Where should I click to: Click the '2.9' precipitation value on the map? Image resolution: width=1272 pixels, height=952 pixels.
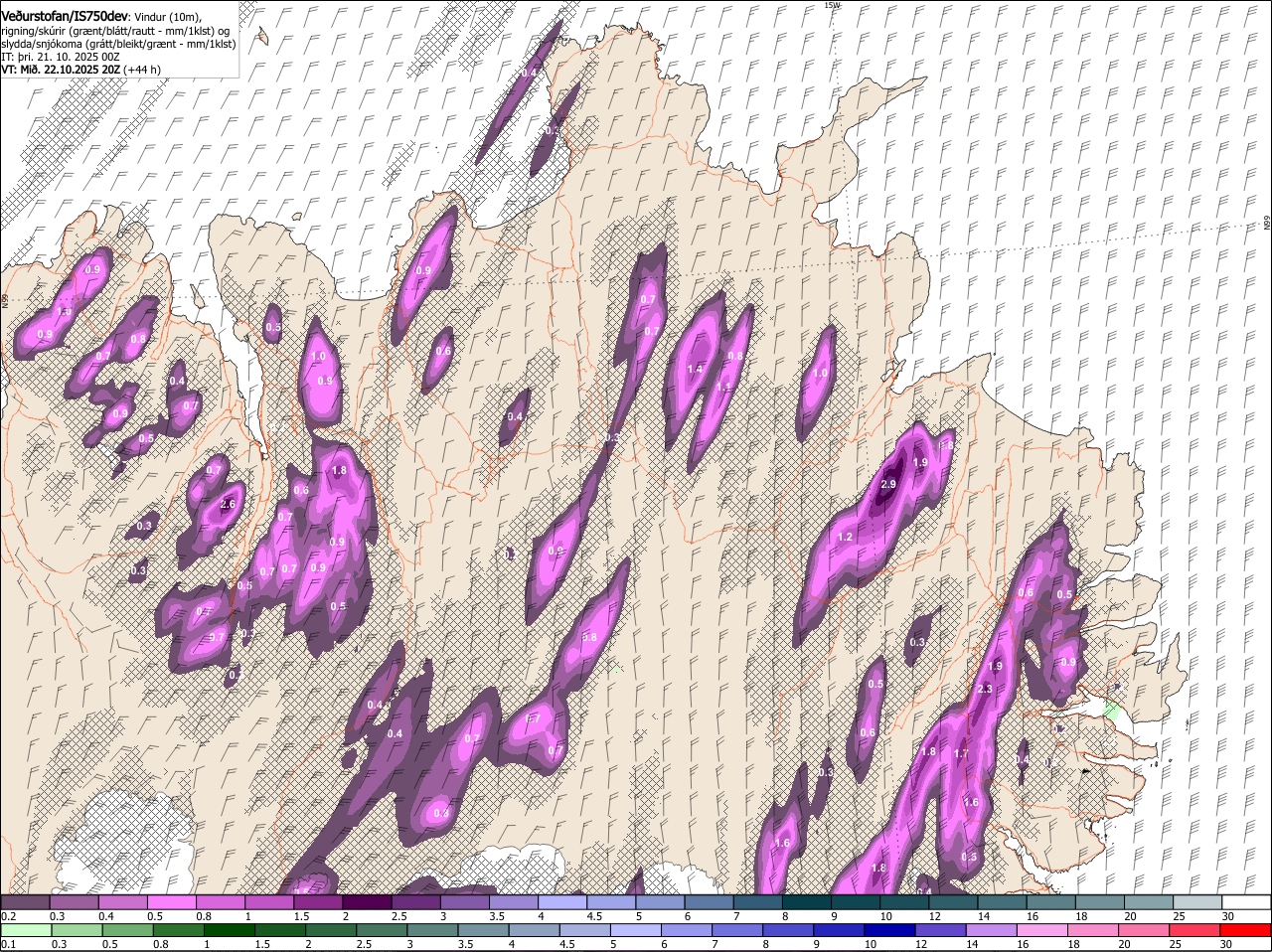click(888, 484)
